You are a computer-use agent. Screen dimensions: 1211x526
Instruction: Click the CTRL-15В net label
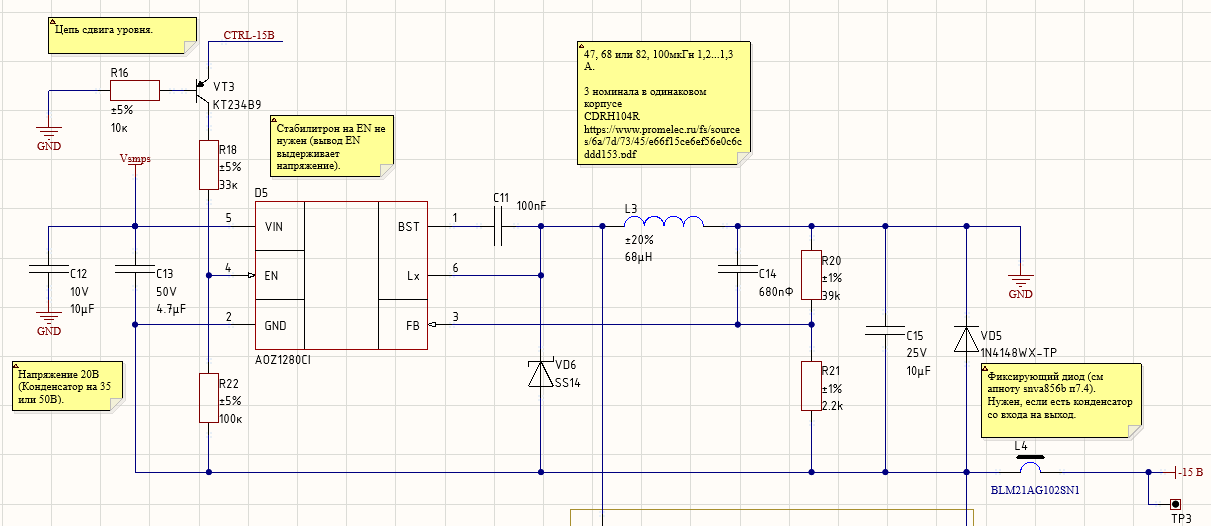(x=251, y=35)
